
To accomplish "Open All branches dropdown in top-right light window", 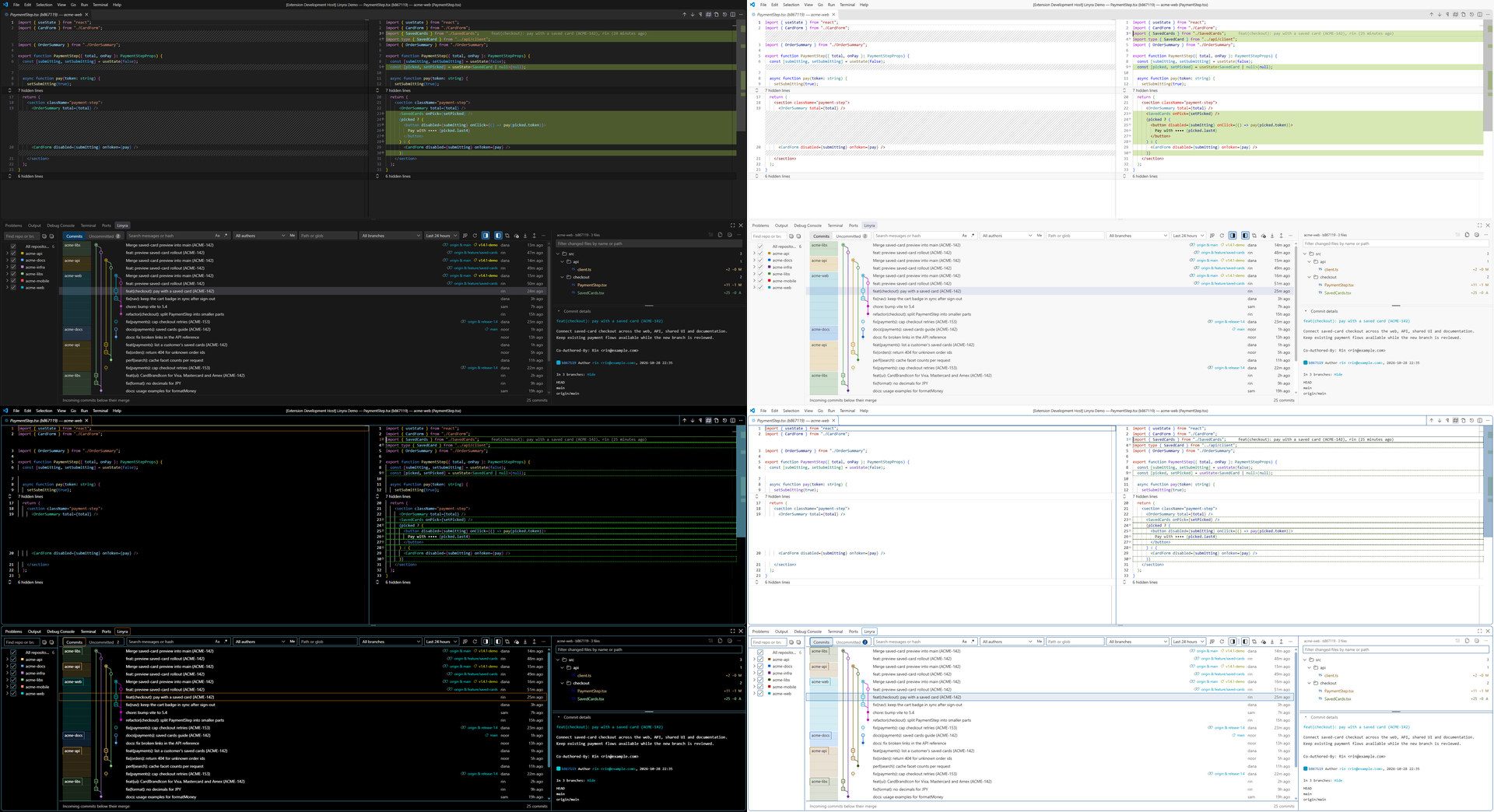I will click(x=1137, y=236).
